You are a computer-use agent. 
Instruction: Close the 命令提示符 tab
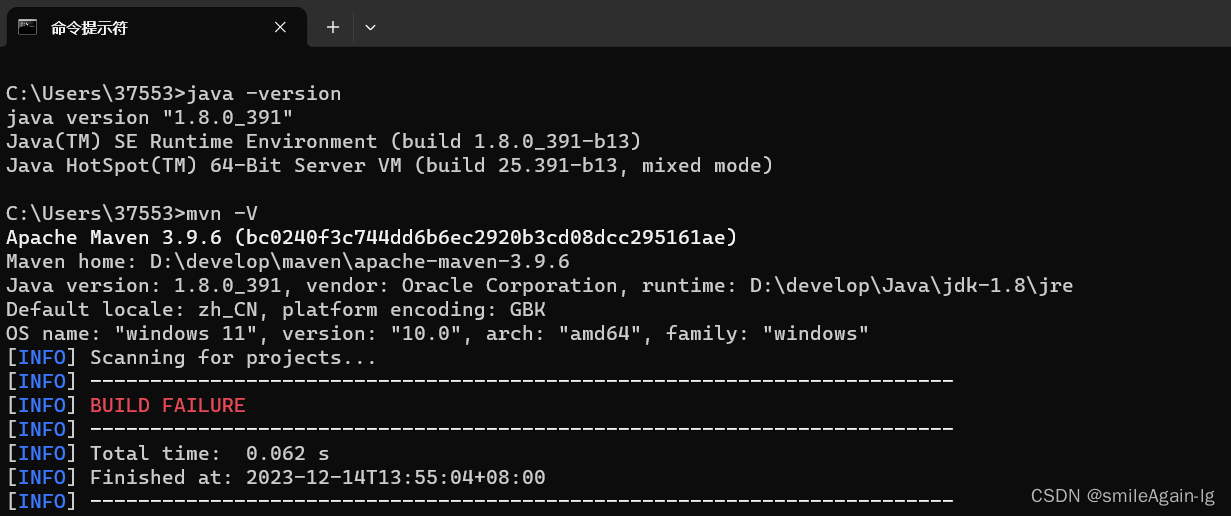pyautogui.click(x=281, y=27)
